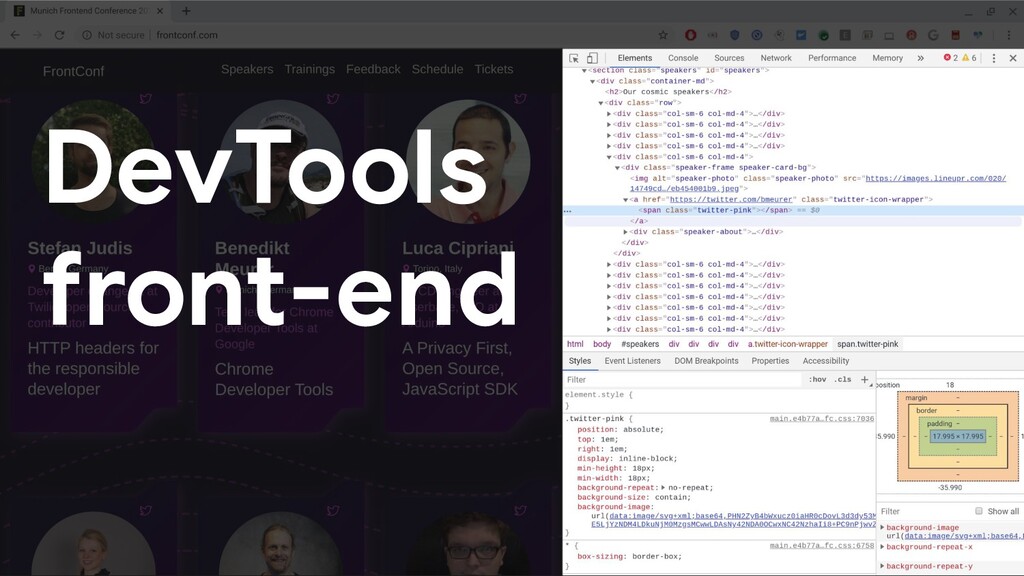Show more DevTools tabs with double chevron
Image resolution: width=1024 pixels, height=576 pixels.
(920, 58)
